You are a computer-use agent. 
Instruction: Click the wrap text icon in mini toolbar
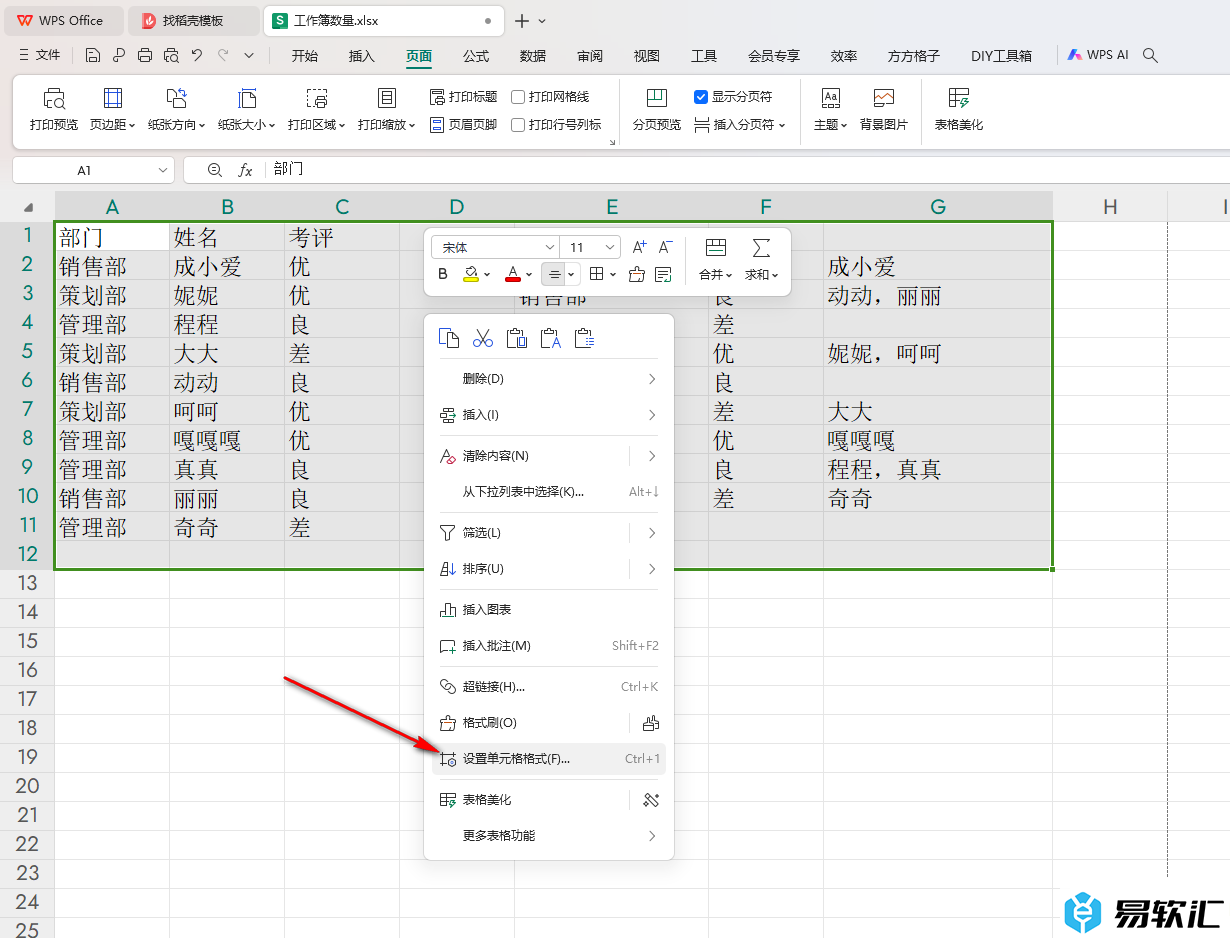click(x=663, y=274)
